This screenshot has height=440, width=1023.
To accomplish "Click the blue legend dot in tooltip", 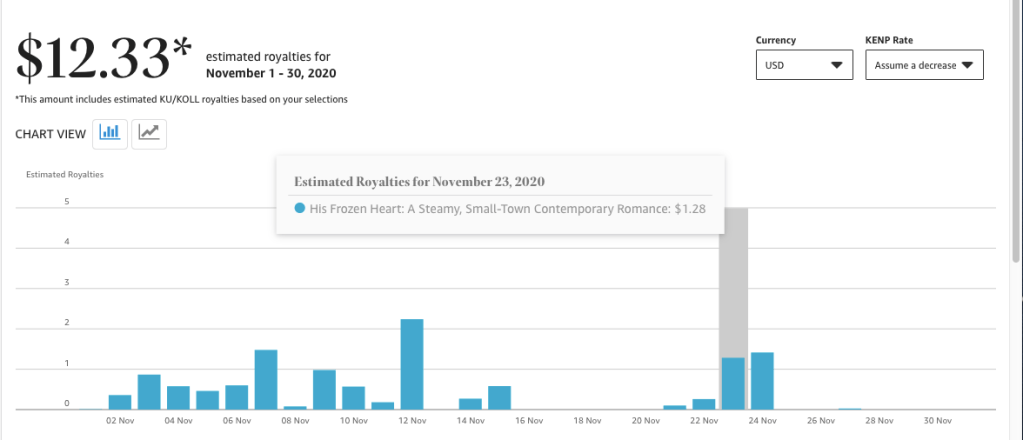I will pos(300,208).
